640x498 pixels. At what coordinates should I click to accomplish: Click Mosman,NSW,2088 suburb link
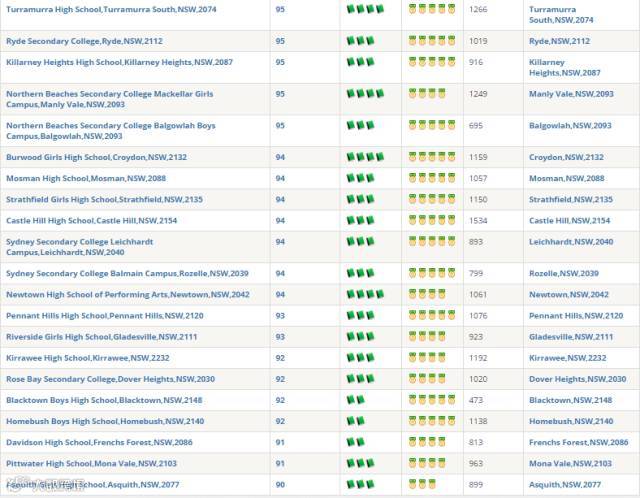tap(567, 179)
